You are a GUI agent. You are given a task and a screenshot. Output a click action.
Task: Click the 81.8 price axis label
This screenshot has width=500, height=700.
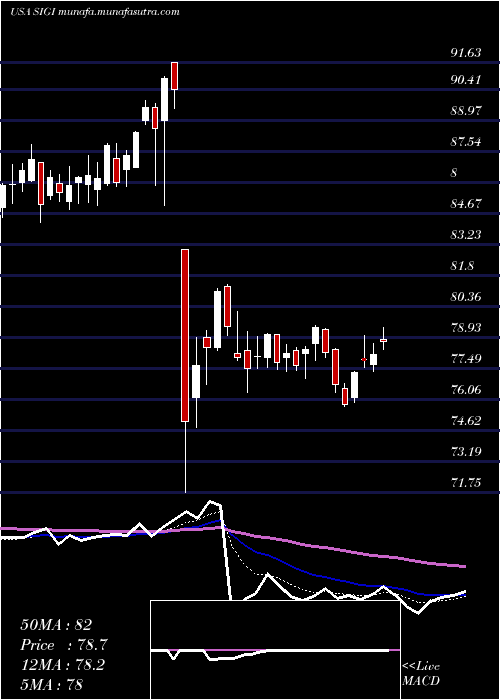point(462,266)
